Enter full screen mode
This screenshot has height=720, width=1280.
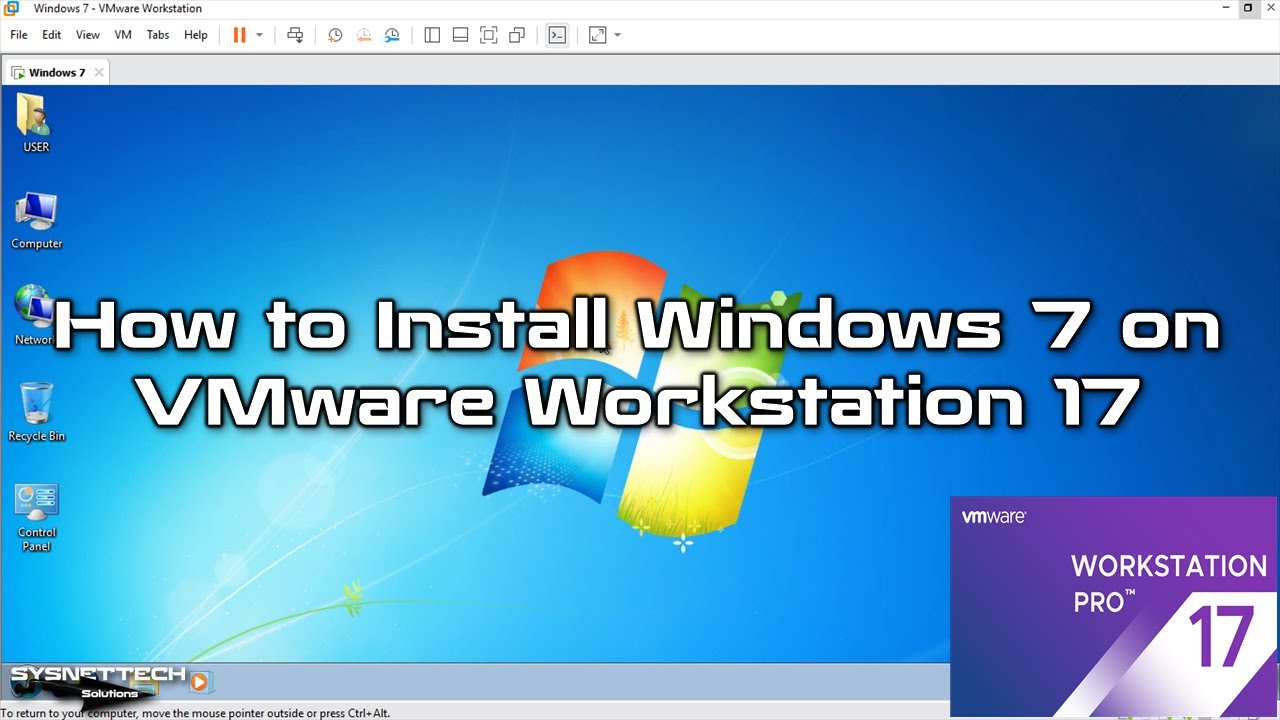point(488,35)
